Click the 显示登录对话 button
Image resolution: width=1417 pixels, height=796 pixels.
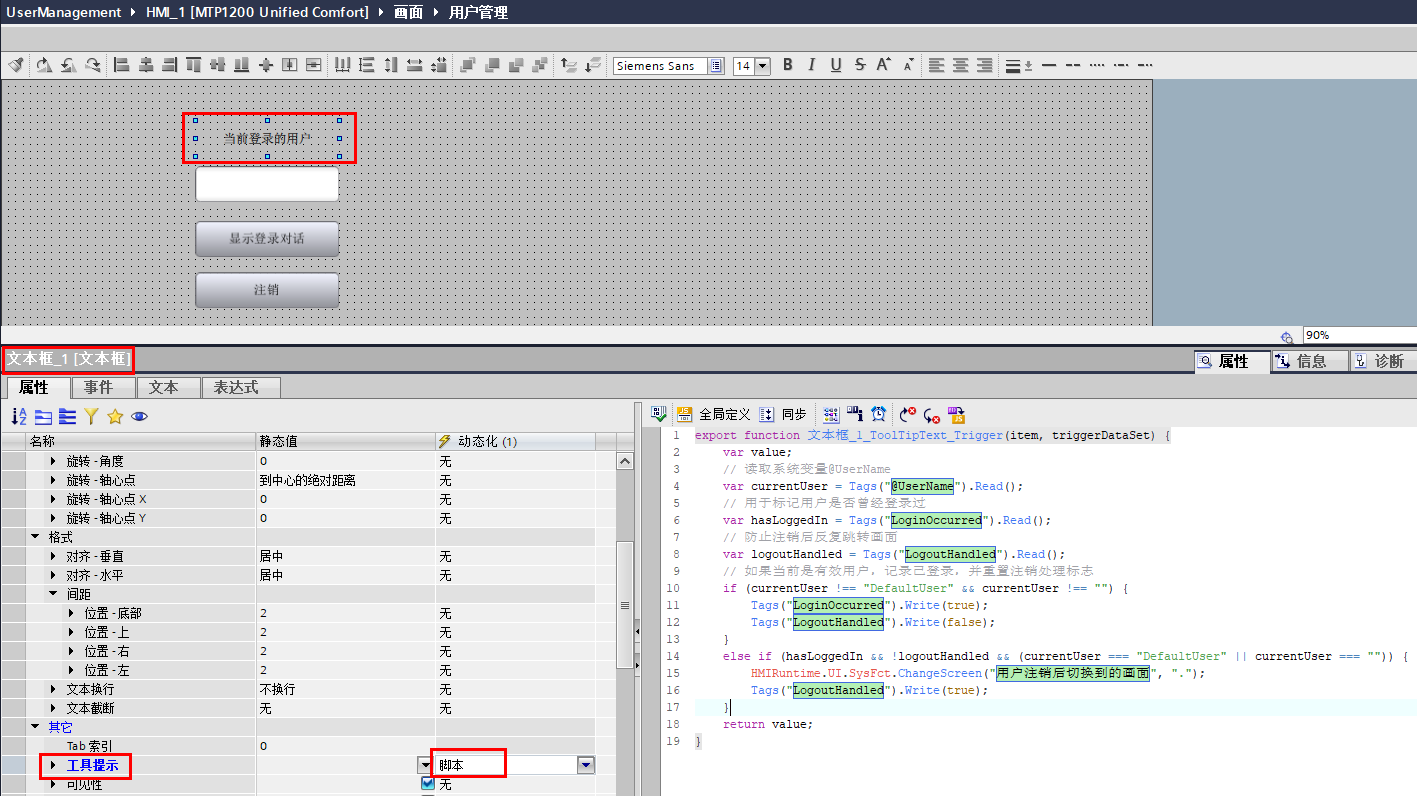coord(267,239)
